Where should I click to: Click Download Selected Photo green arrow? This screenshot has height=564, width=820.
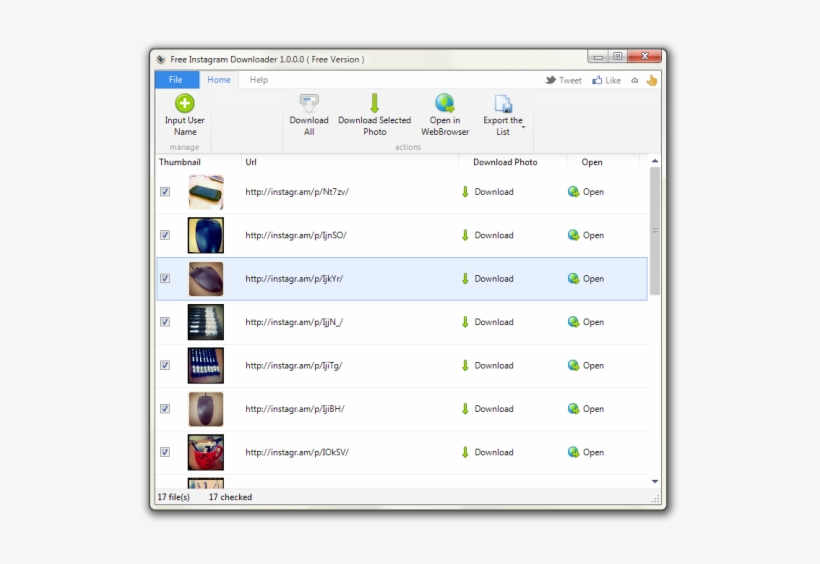pos(374,103)
